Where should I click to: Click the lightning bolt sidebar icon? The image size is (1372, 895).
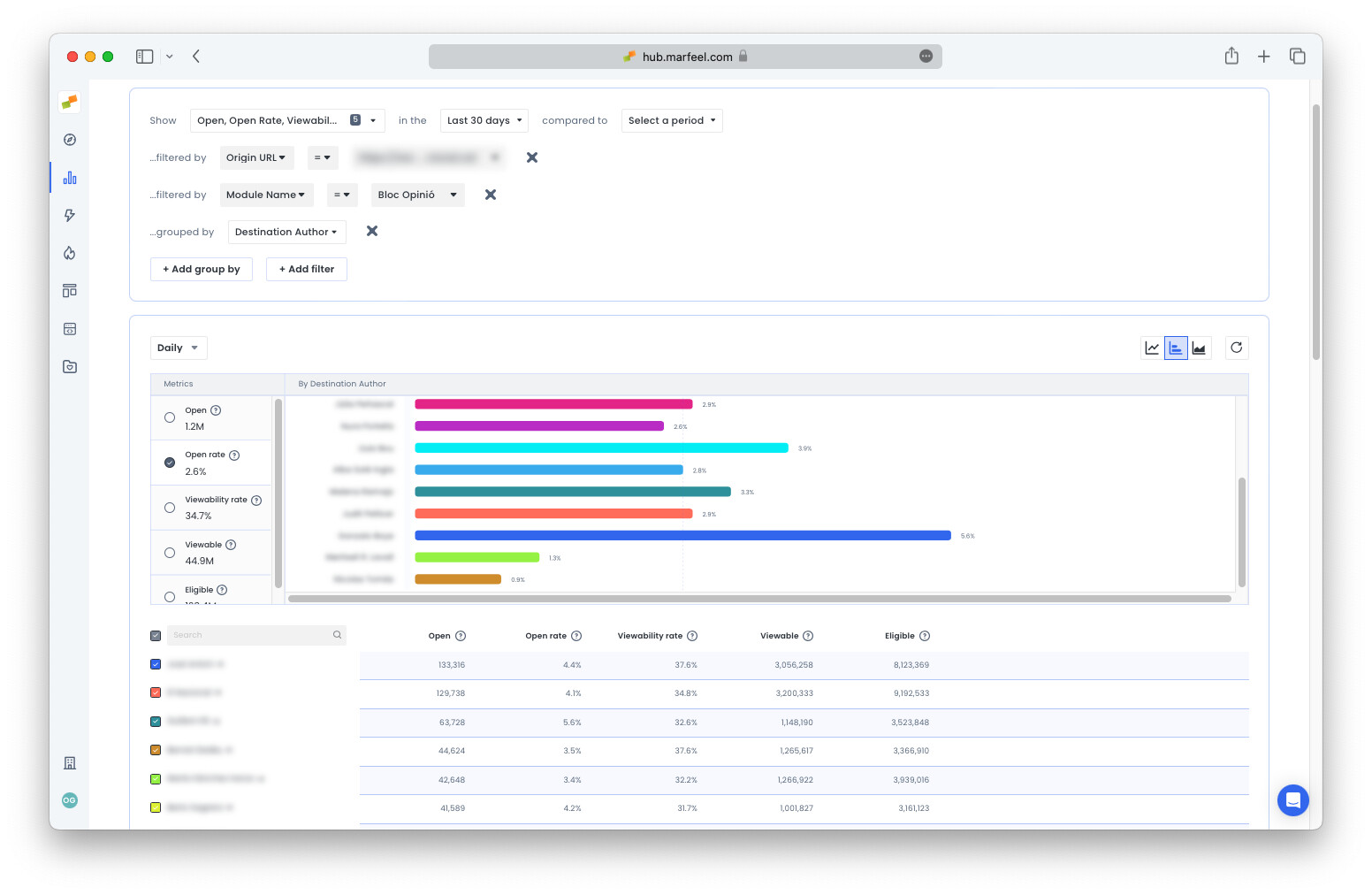[x=70, y=216]
